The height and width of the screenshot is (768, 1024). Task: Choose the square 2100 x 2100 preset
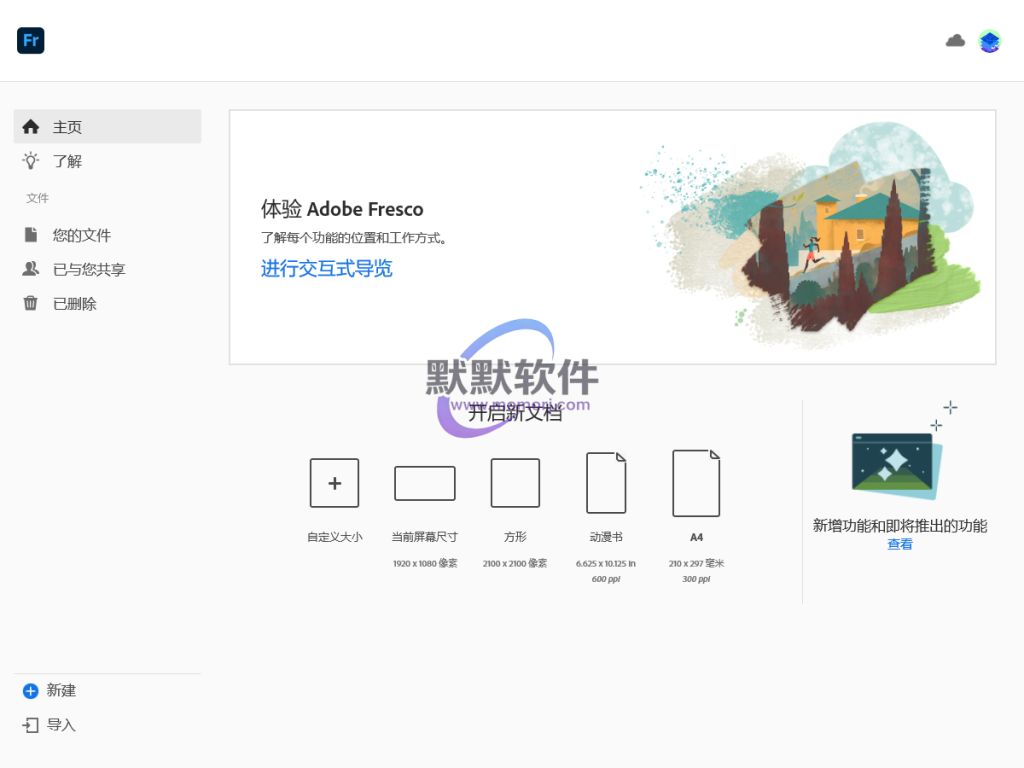click(x=515, y=483)
